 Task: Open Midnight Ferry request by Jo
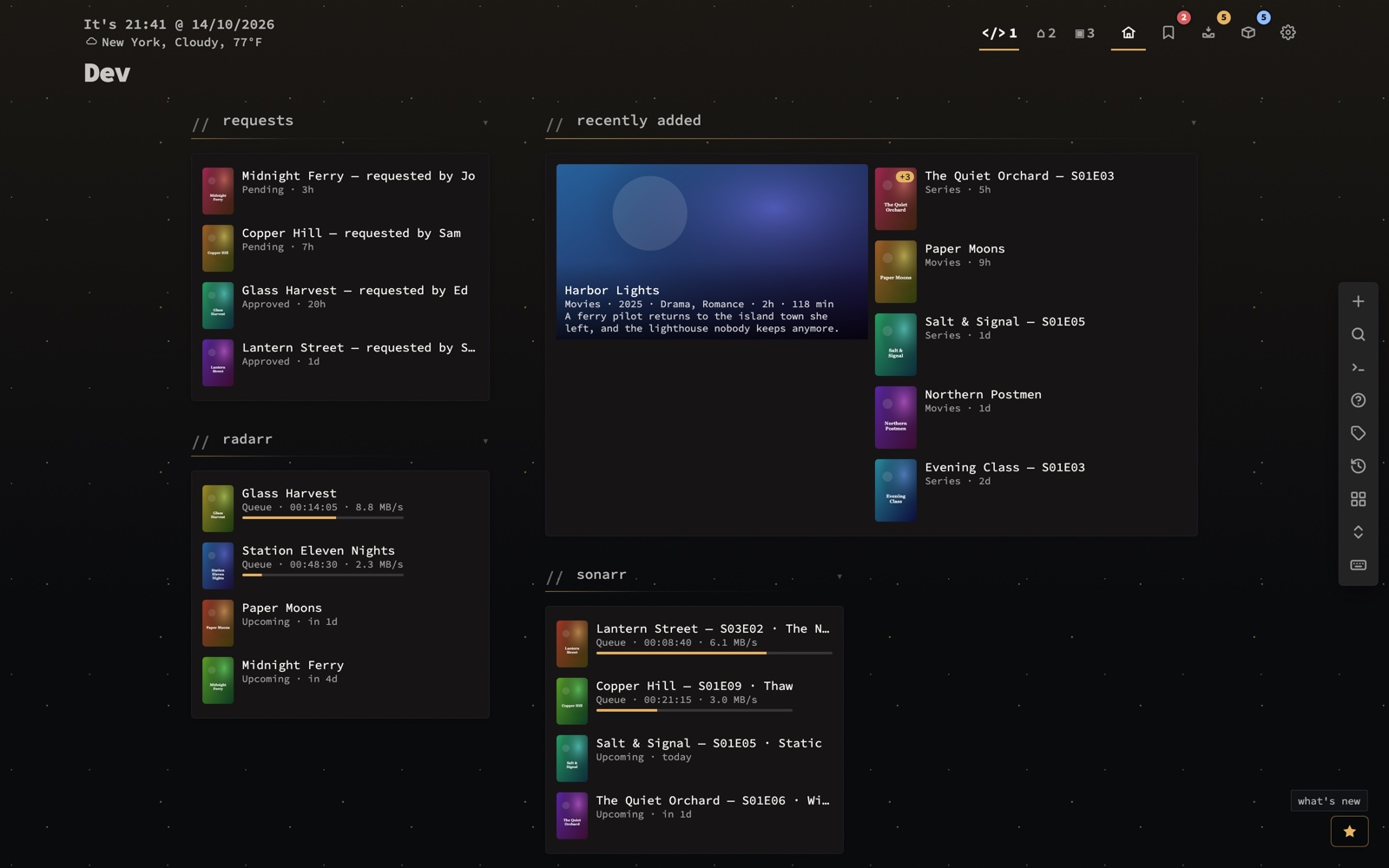coord(339,191)
